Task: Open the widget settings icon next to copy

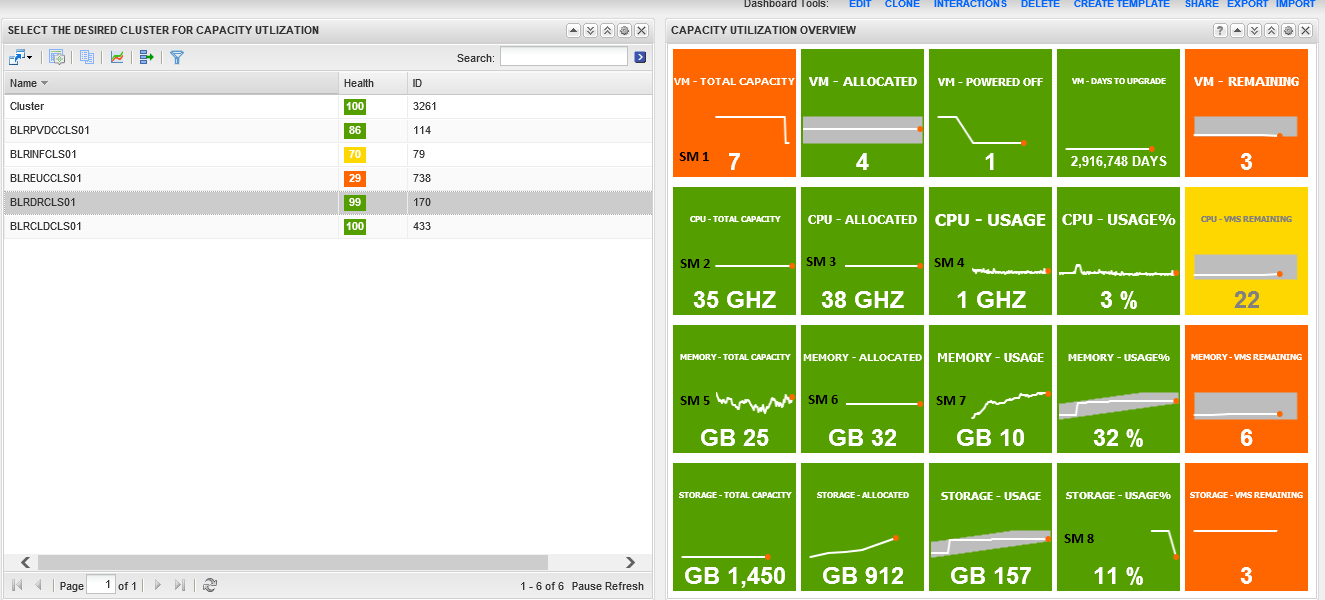Action: point(56,57)
